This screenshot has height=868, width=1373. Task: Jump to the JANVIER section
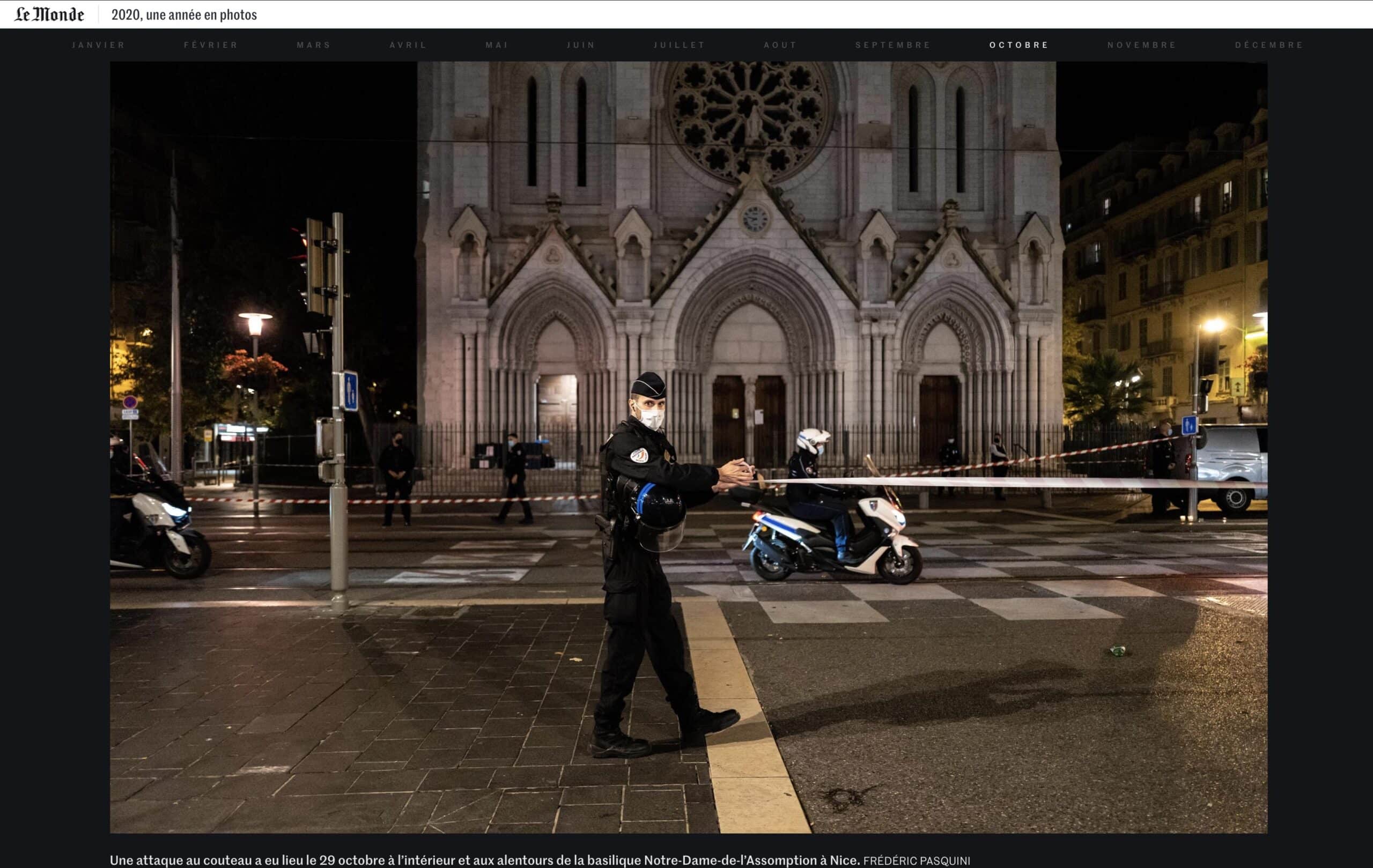point(99,45)
